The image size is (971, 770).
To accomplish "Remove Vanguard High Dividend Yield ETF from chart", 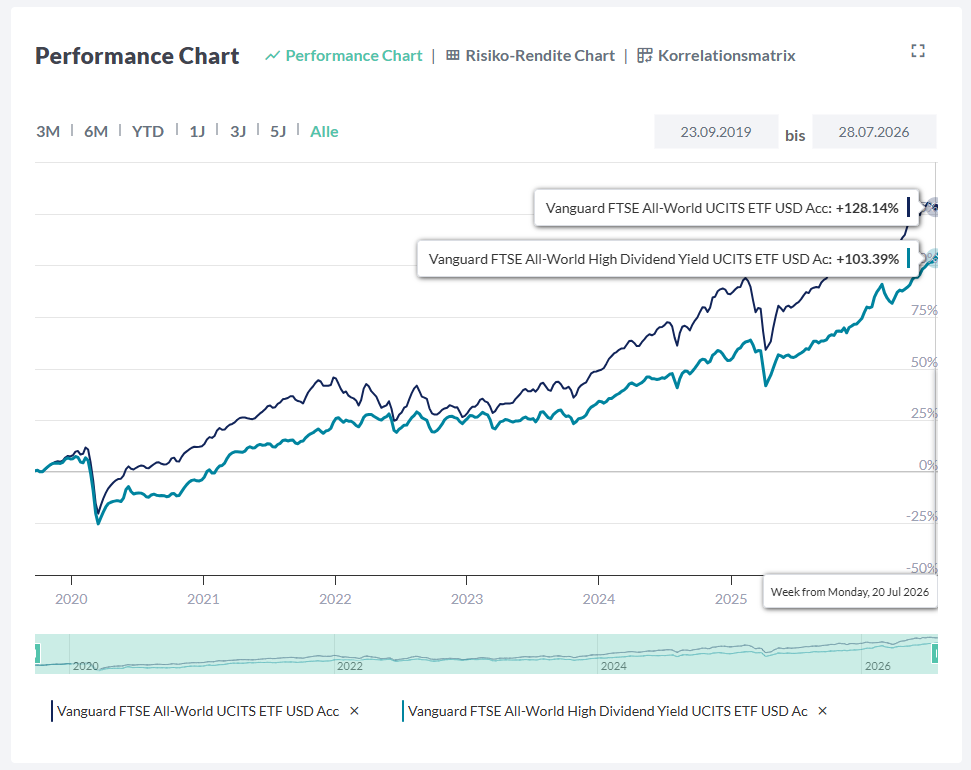I will point(822,711).
